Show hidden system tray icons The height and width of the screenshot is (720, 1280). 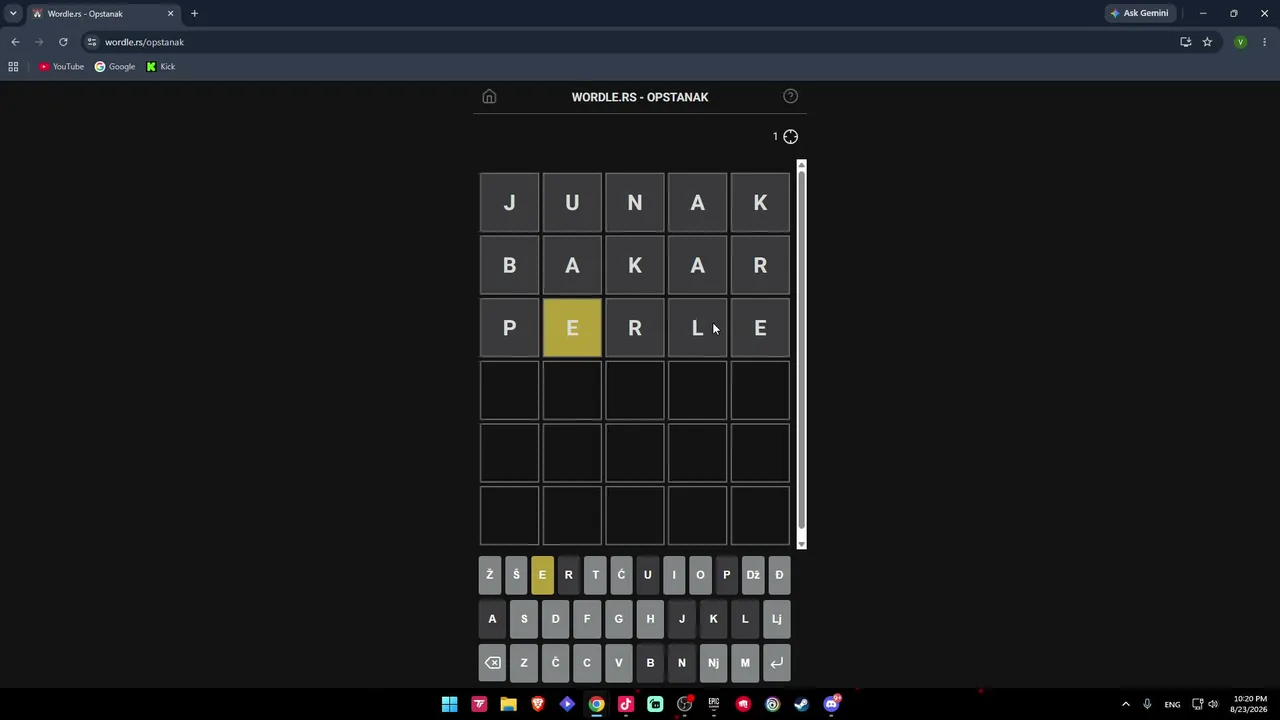[1125, 704]
